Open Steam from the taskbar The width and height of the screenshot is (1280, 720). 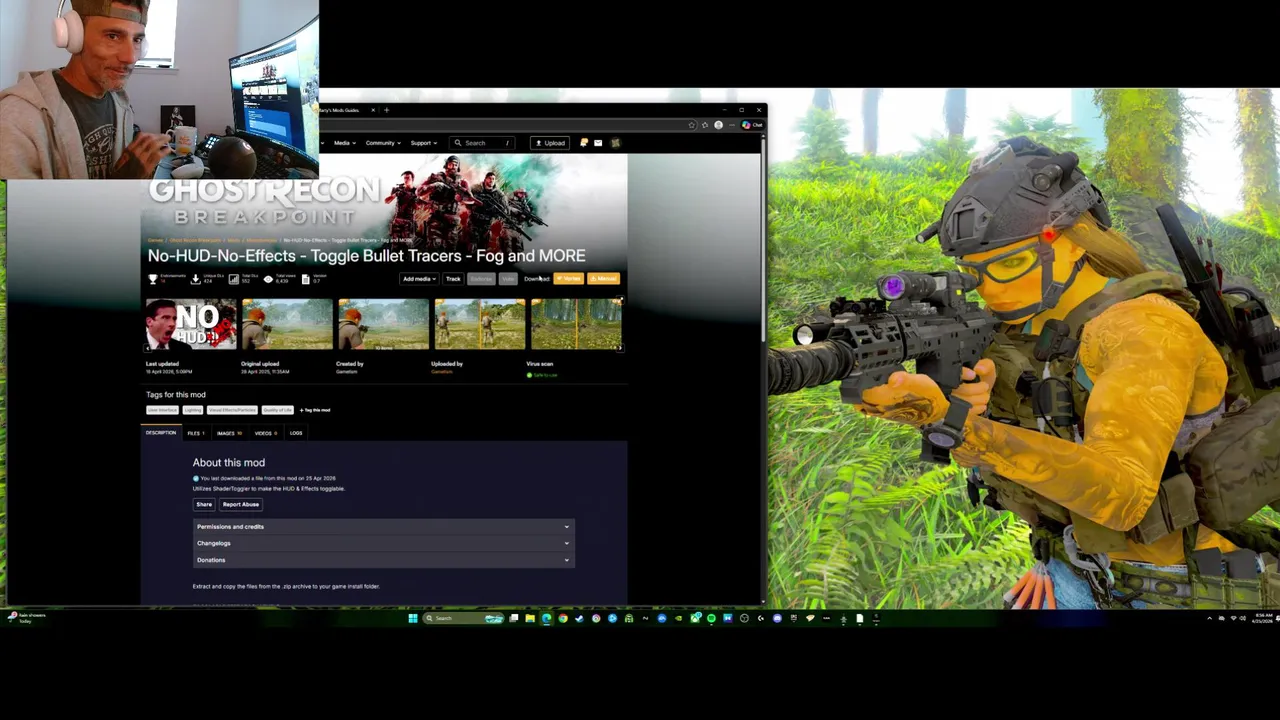(579, 618)
